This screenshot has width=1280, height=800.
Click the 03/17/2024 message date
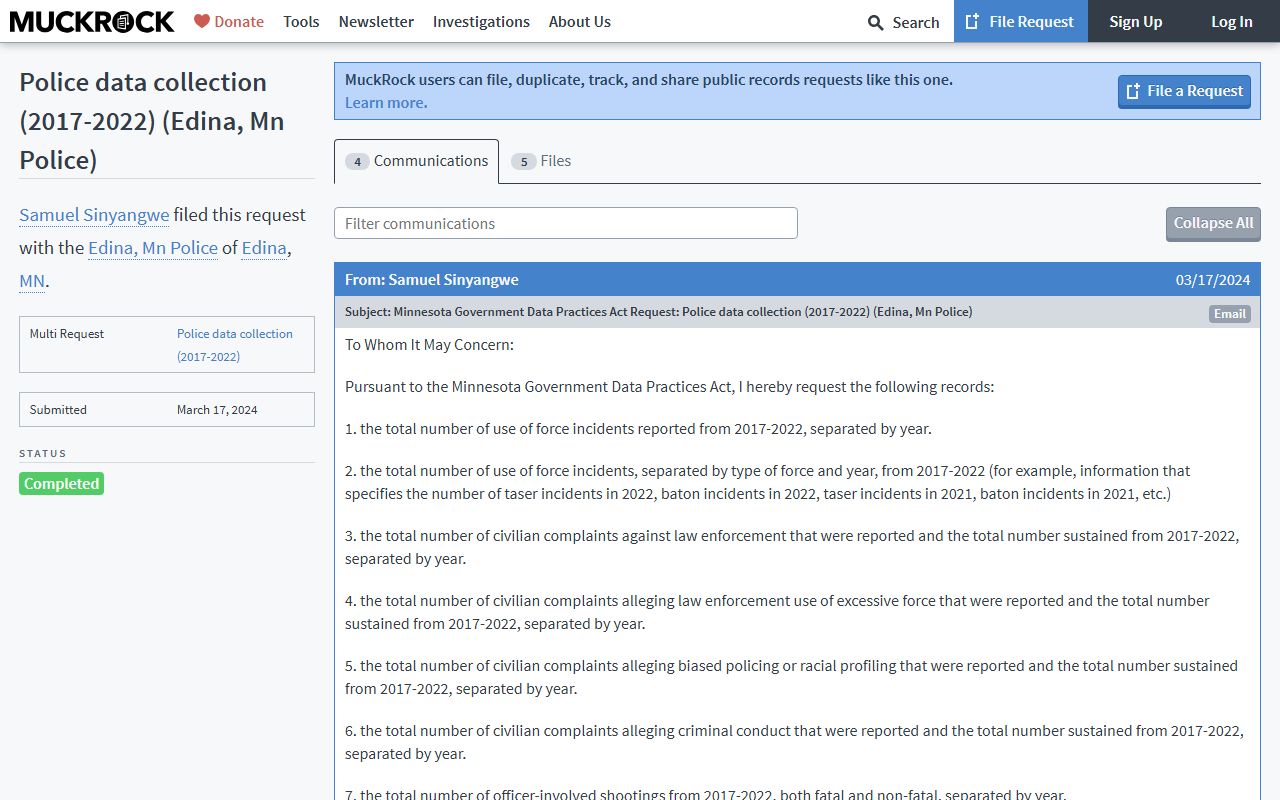pos(1213,280)
